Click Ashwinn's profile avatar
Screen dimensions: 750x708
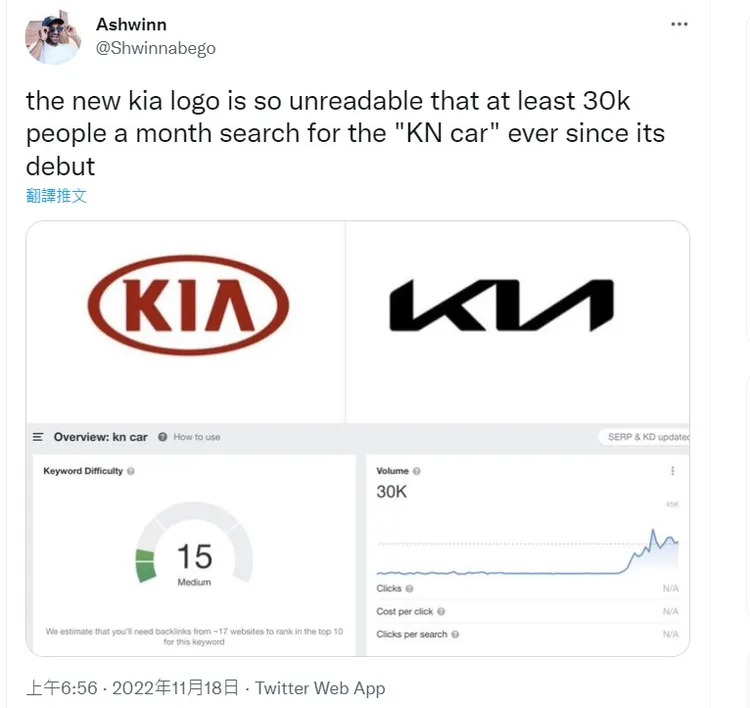[53, 38]
